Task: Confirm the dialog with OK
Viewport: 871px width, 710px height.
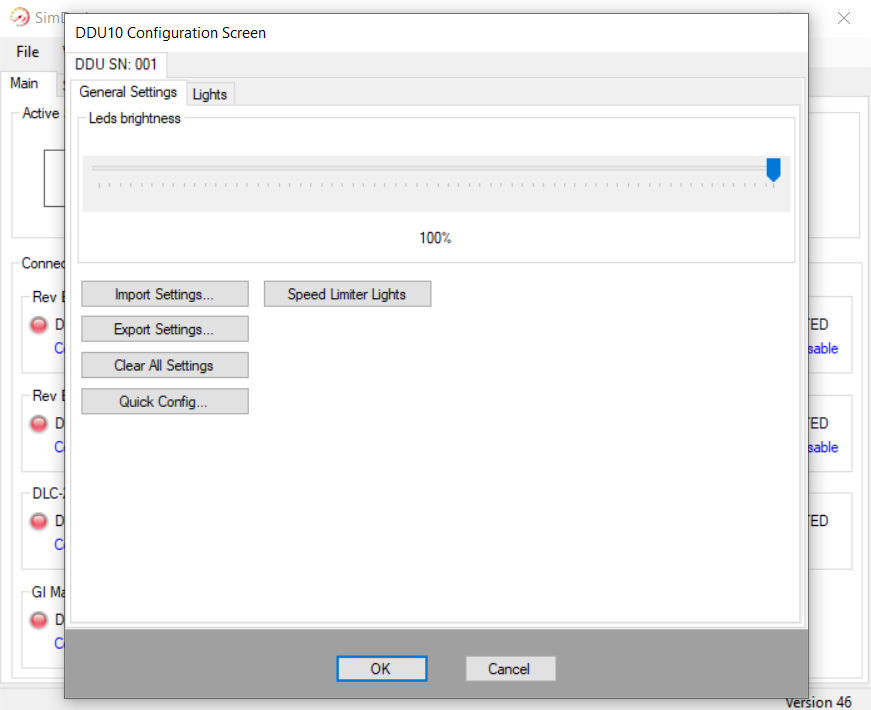Action: (381, 669)
